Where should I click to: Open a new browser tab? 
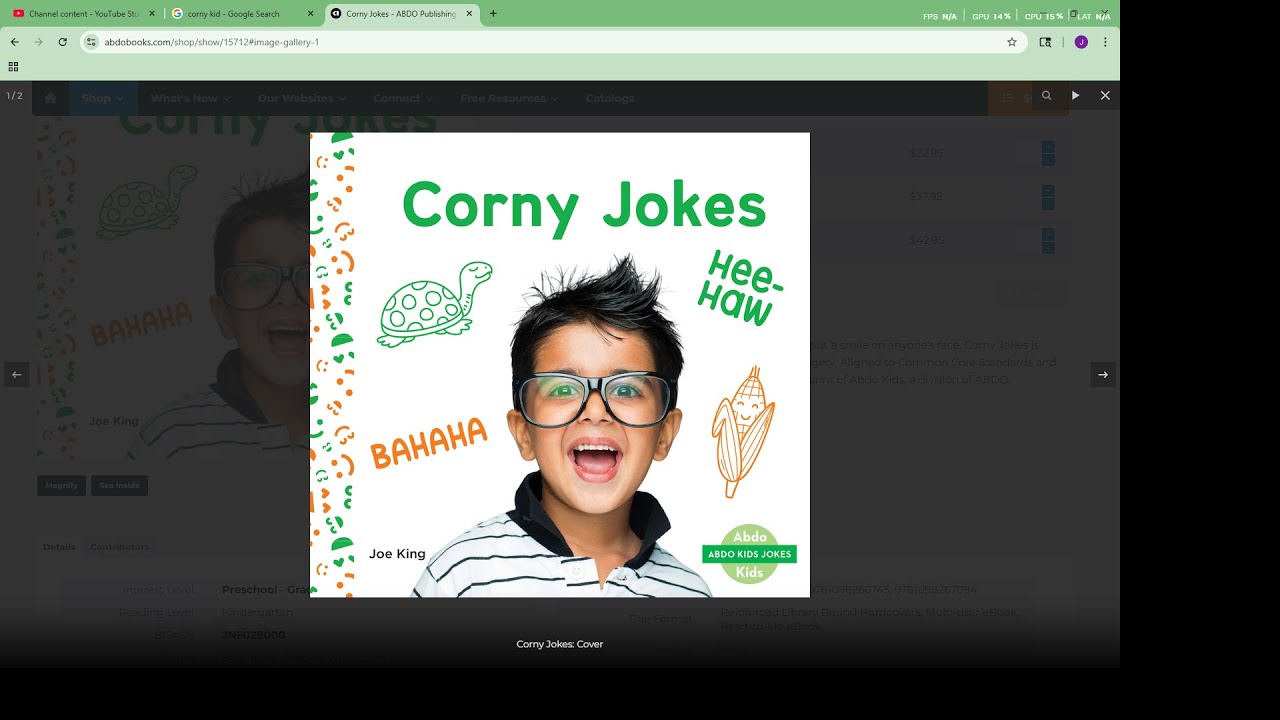[493, 14]
